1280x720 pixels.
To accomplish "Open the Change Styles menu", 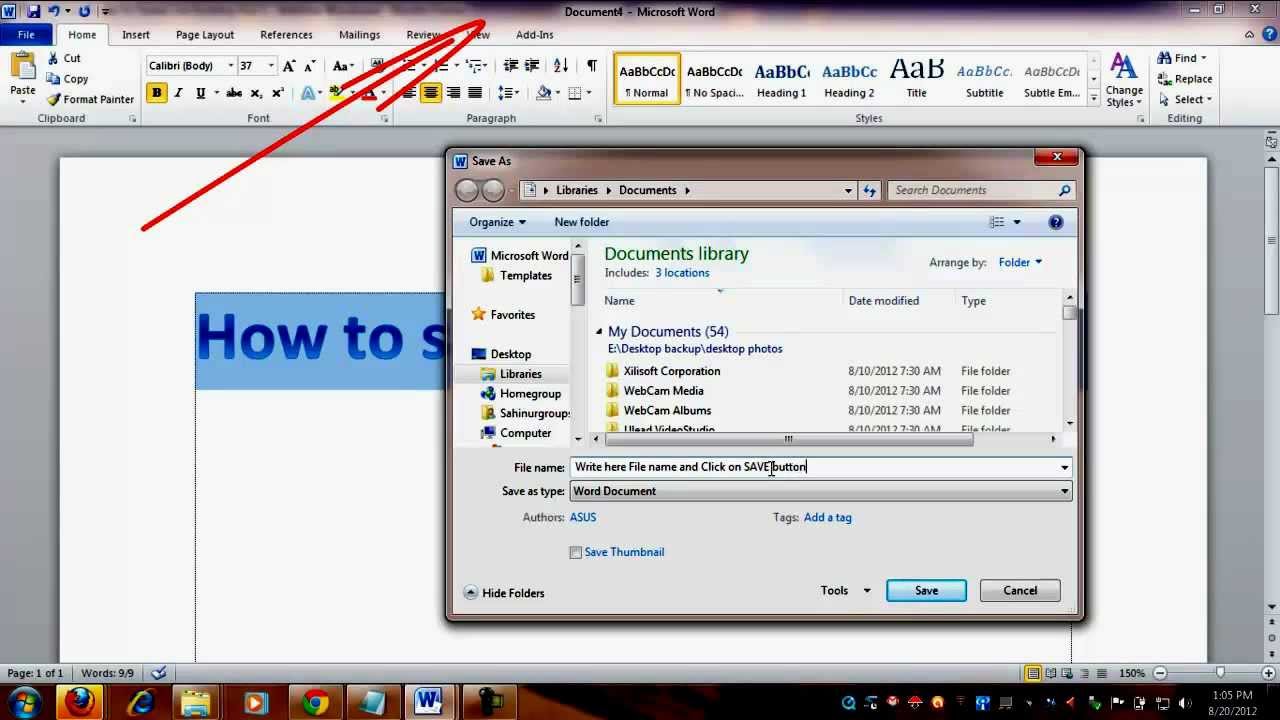I will 1124,80.
